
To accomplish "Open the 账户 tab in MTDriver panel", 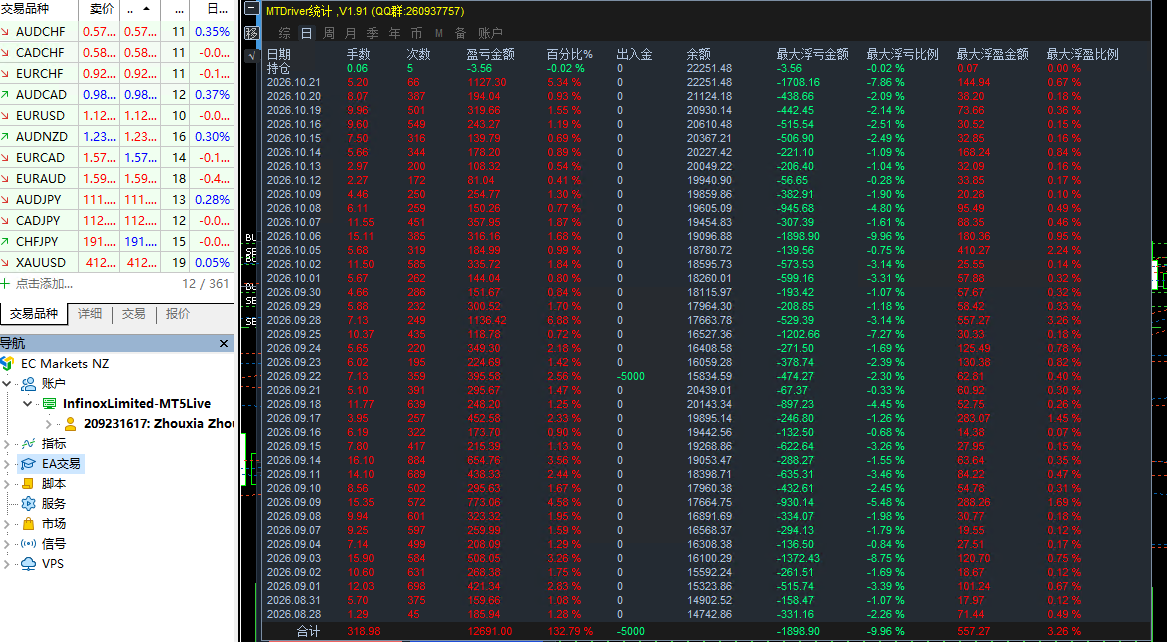I will [490, 33].
